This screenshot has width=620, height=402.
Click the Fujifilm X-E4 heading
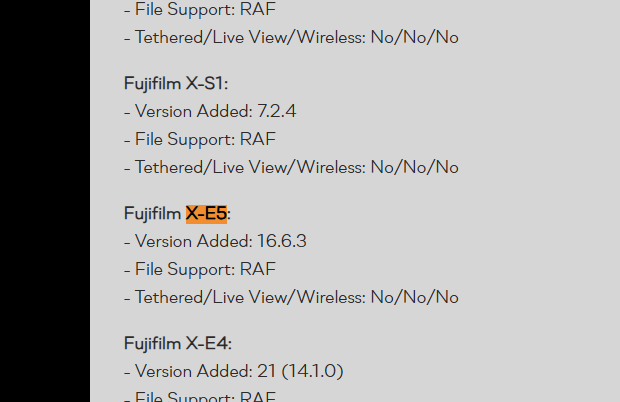point(177,343)
